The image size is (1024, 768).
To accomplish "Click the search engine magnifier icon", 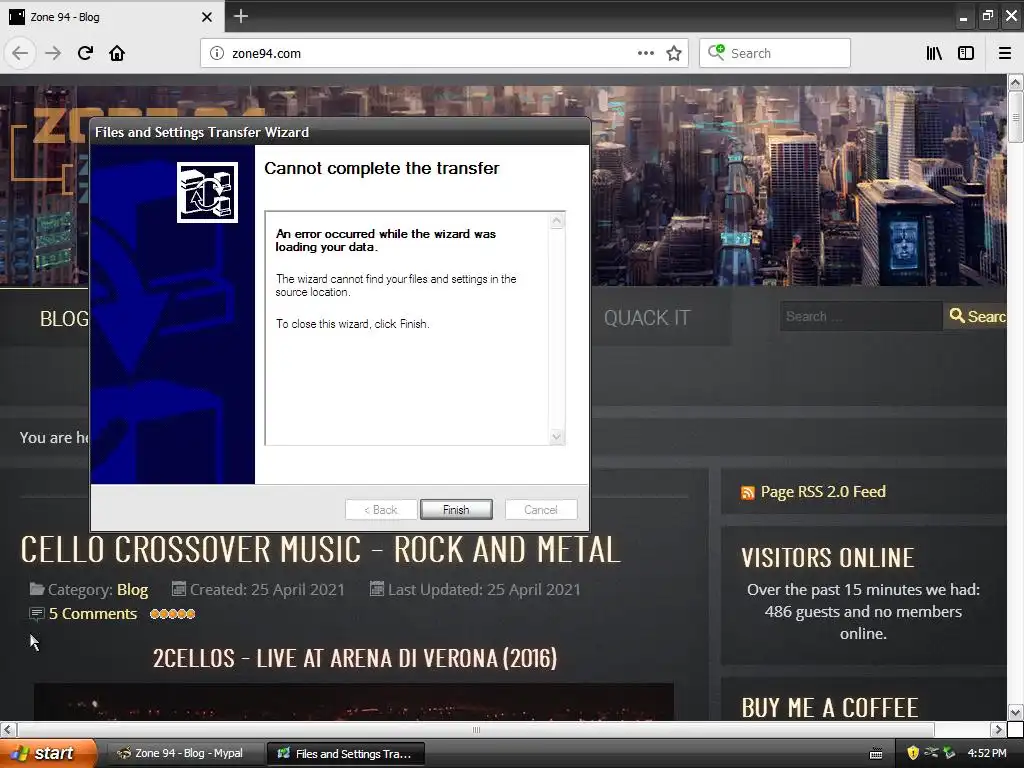I will click(x=716, y=52).
